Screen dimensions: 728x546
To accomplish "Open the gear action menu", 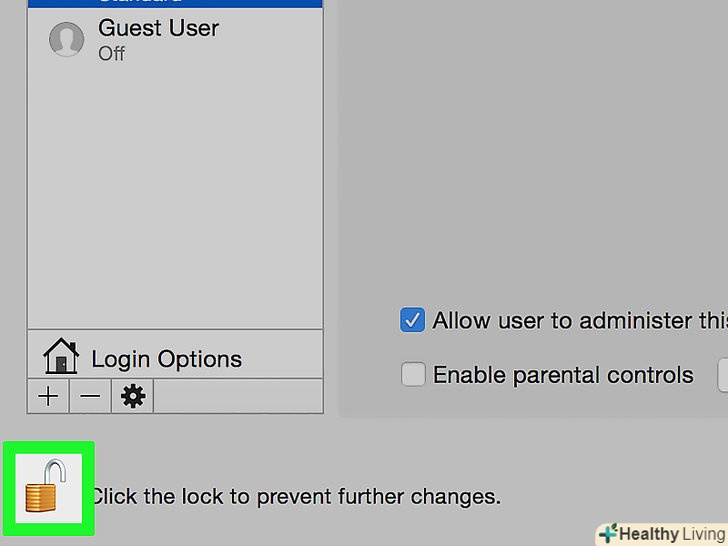I will [132, 397].
